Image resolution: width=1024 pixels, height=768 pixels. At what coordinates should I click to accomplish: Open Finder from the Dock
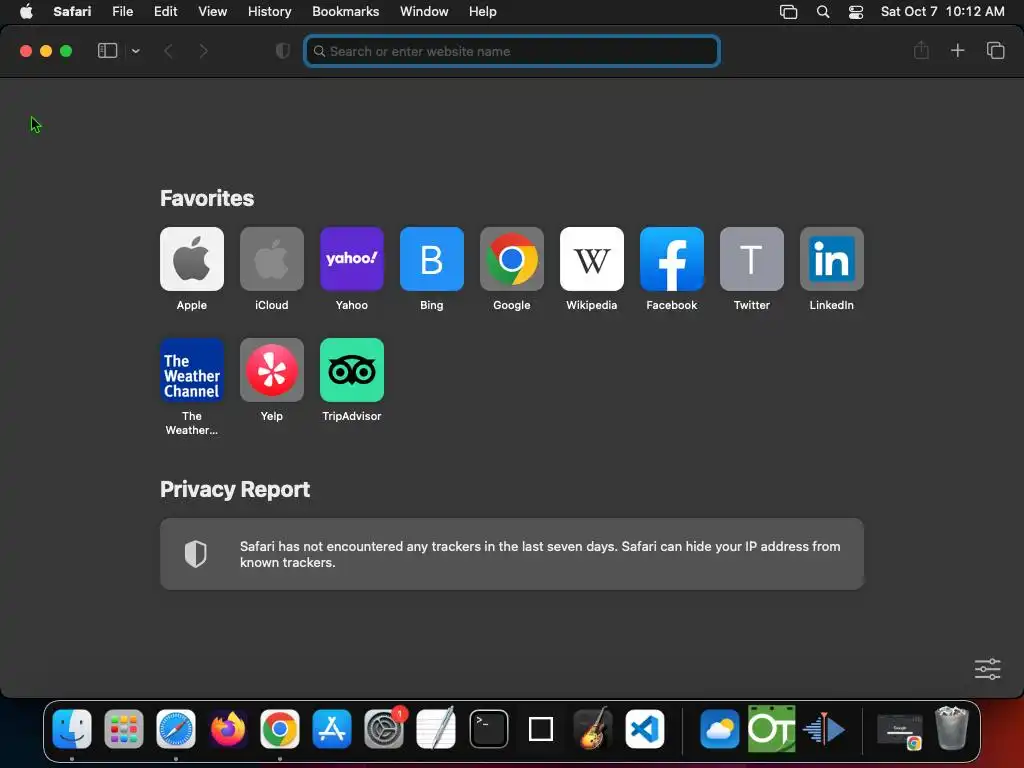pyautogui.click(x=72, y=728)
